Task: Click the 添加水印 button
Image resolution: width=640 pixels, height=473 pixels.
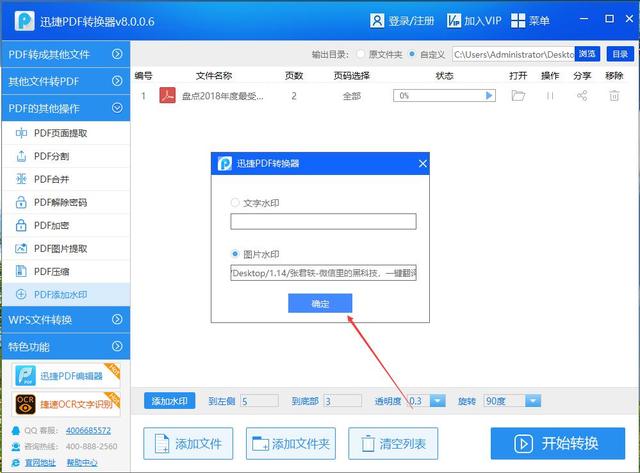Action: pyautogui.click(x=169, y=401)
